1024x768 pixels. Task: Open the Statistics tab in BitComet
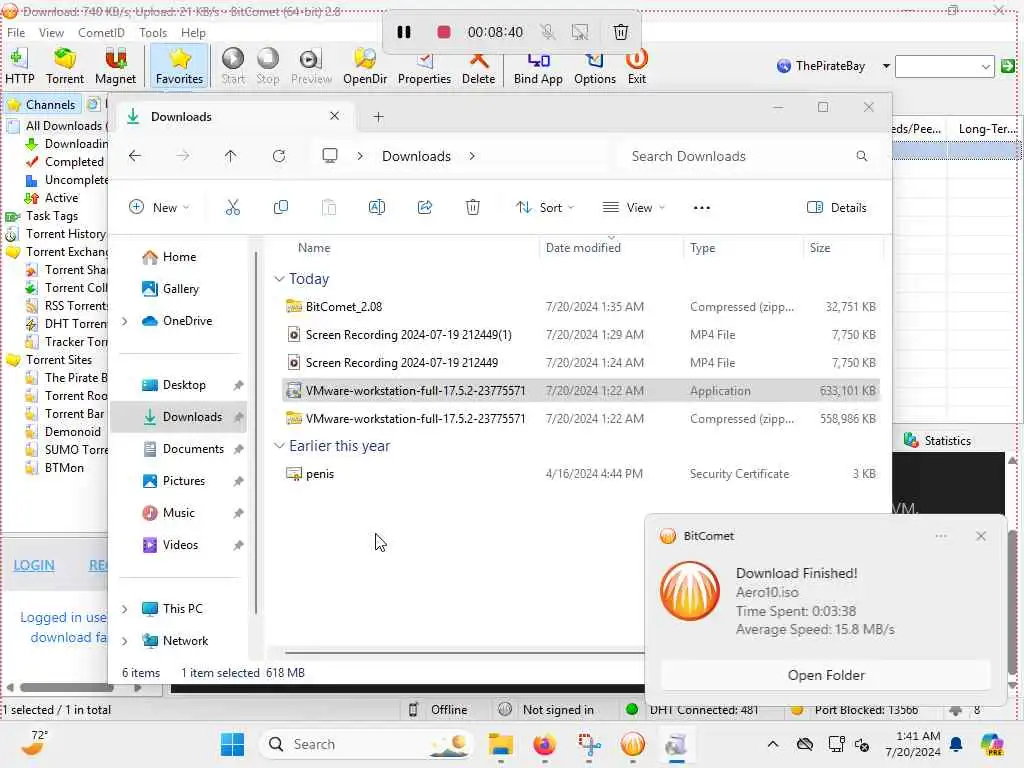pyautogui.click(x=937, y=441)
